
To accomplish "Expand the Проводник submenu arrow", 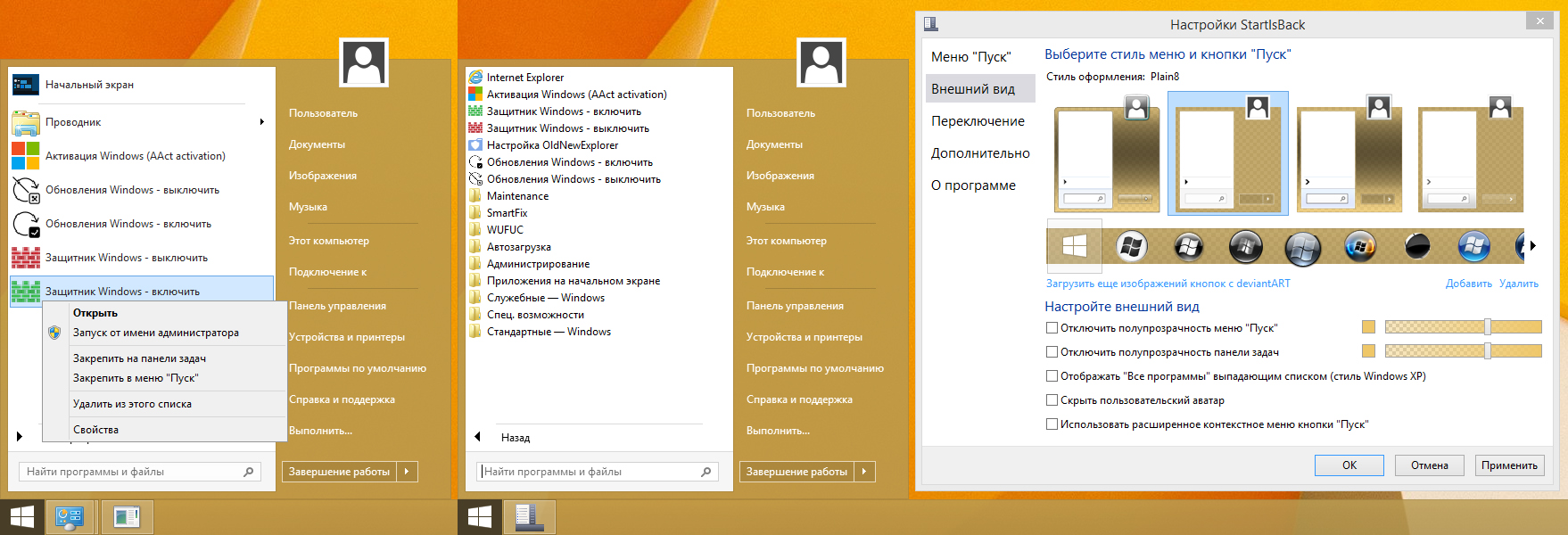I will pyautogui.click(x=261, y=122).
